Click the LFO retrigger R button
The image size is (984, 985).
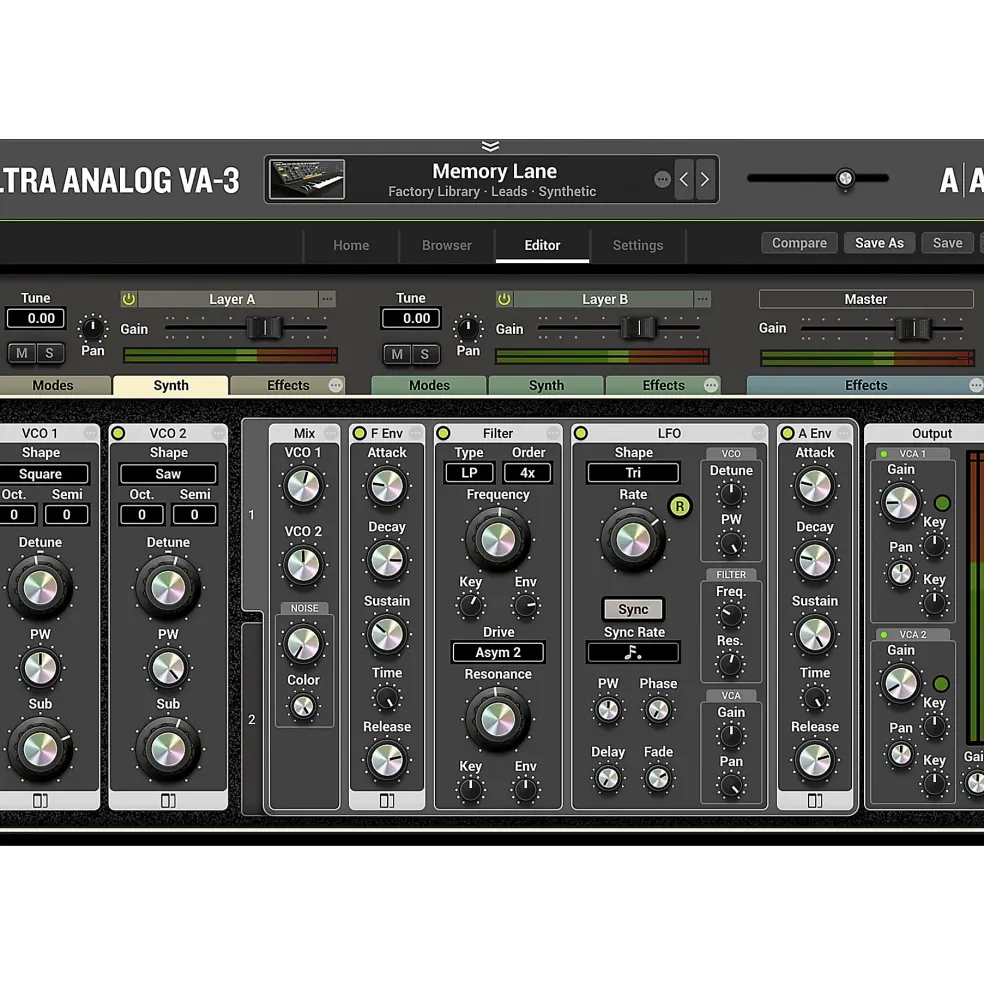(x=680, y=506)
